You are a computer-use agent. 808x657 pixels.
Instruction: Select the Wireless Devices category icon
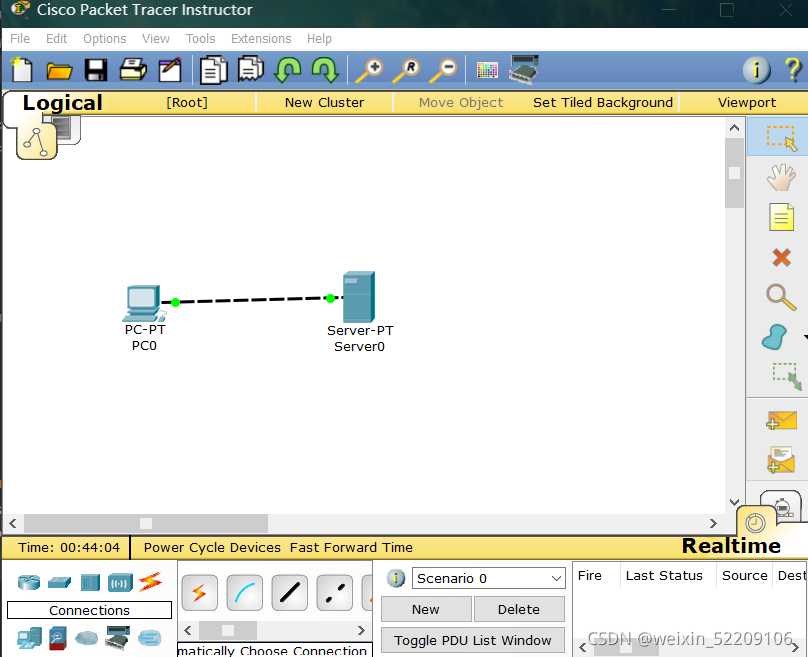(x=120, y=583)
